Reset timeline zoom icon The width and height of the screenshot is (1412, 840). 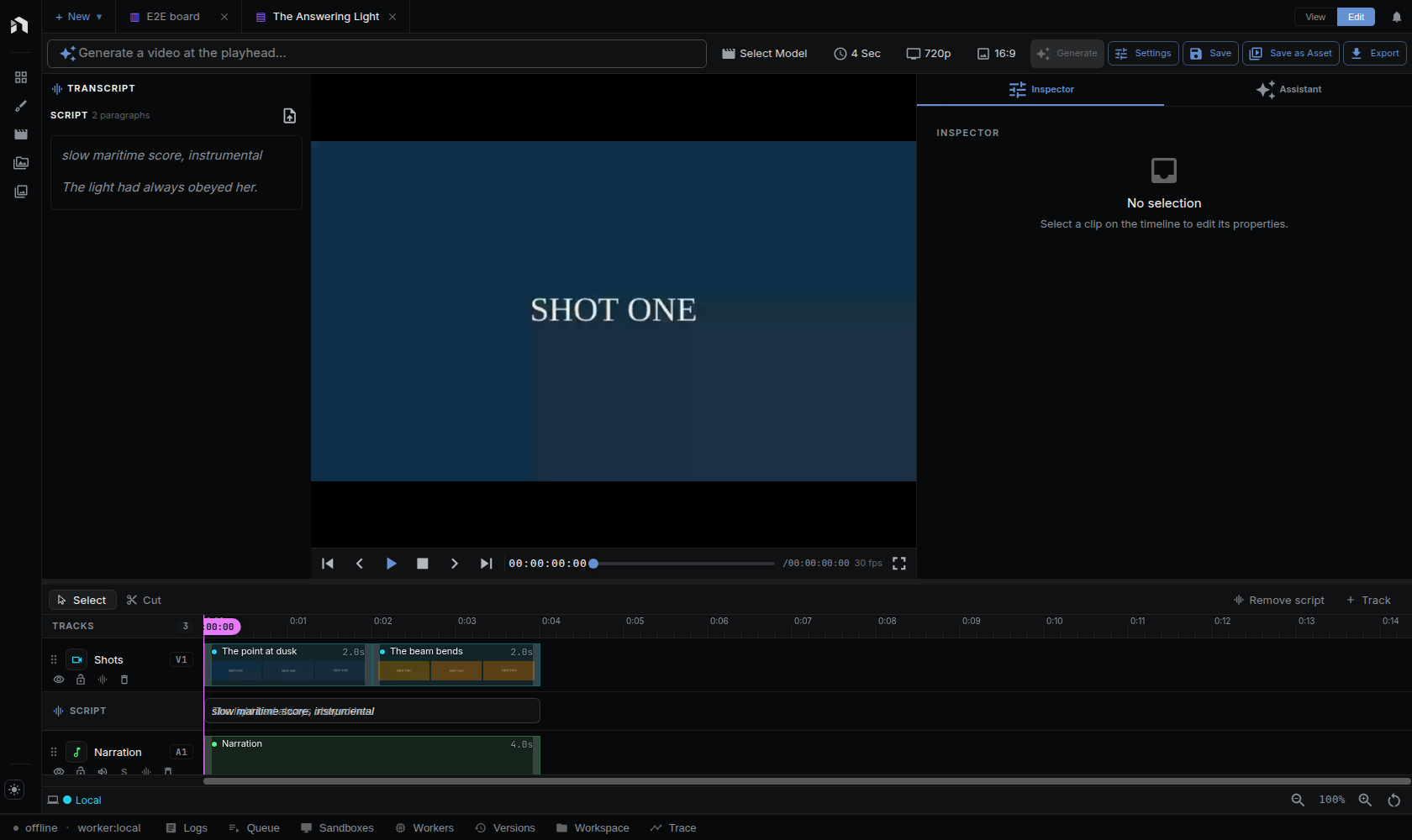[1394, 800]
